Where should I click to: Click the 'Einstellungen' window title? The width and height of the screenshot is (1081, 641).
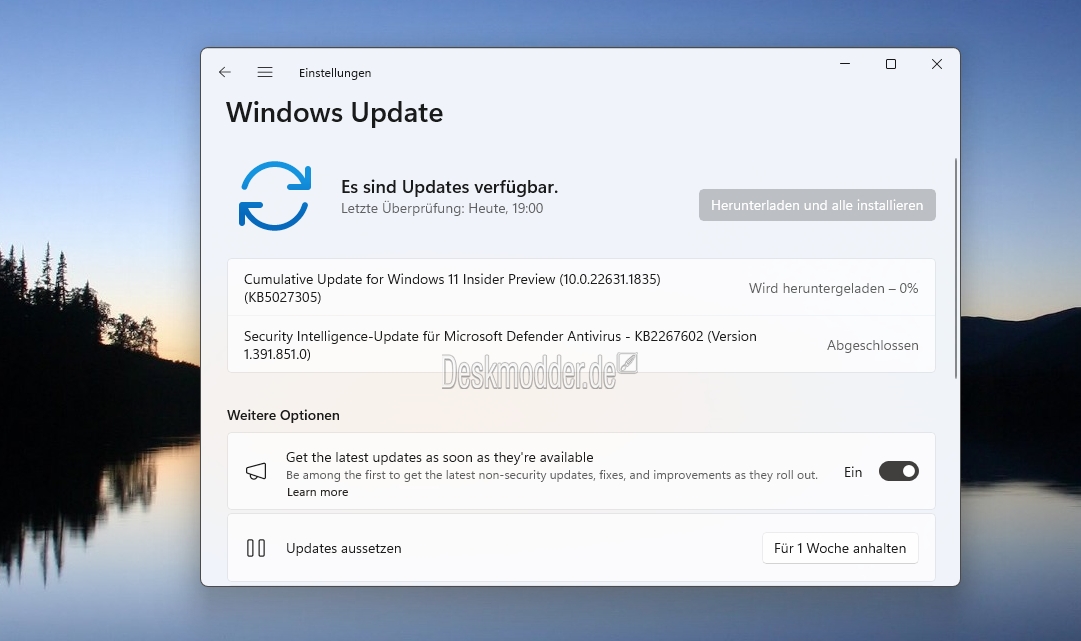click(335, 73)
